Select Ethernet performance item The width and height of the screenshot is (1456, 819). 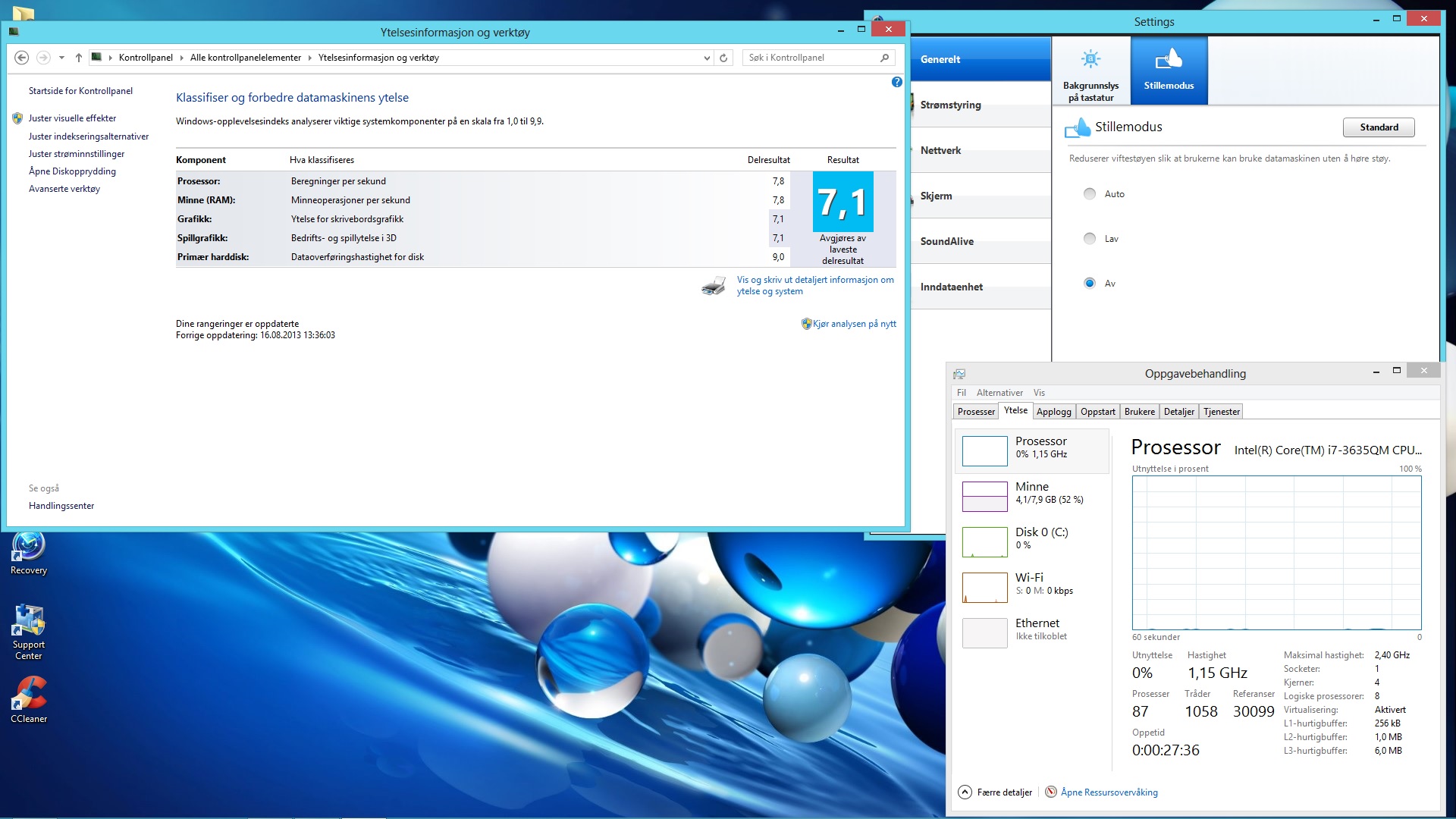coord(1031,632)
